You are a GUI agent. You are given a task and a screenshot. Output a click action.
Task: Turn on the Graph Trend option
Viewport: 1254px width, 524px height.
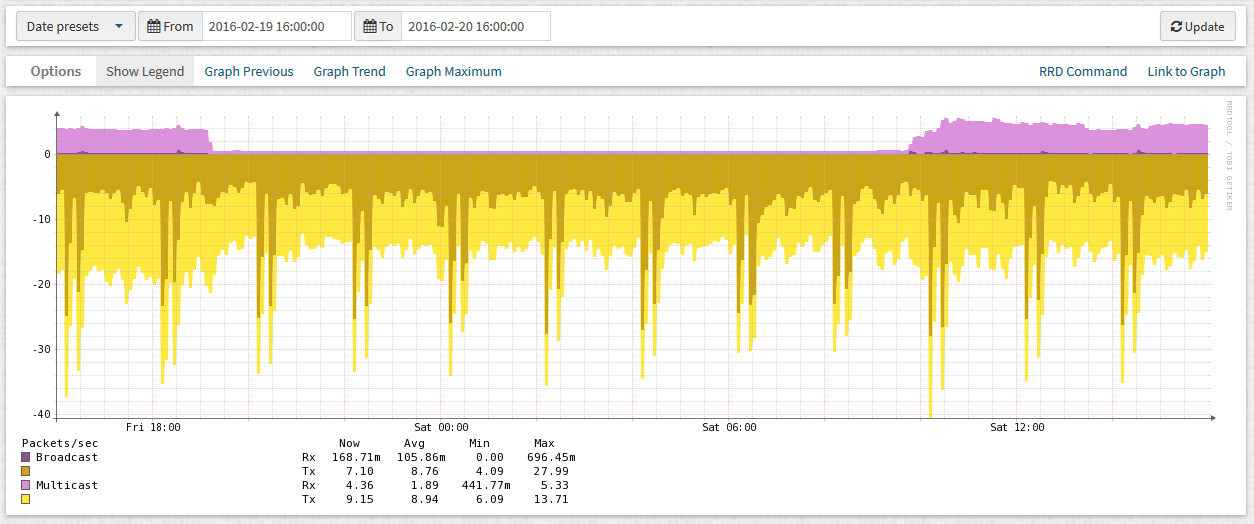pos(349,71)
